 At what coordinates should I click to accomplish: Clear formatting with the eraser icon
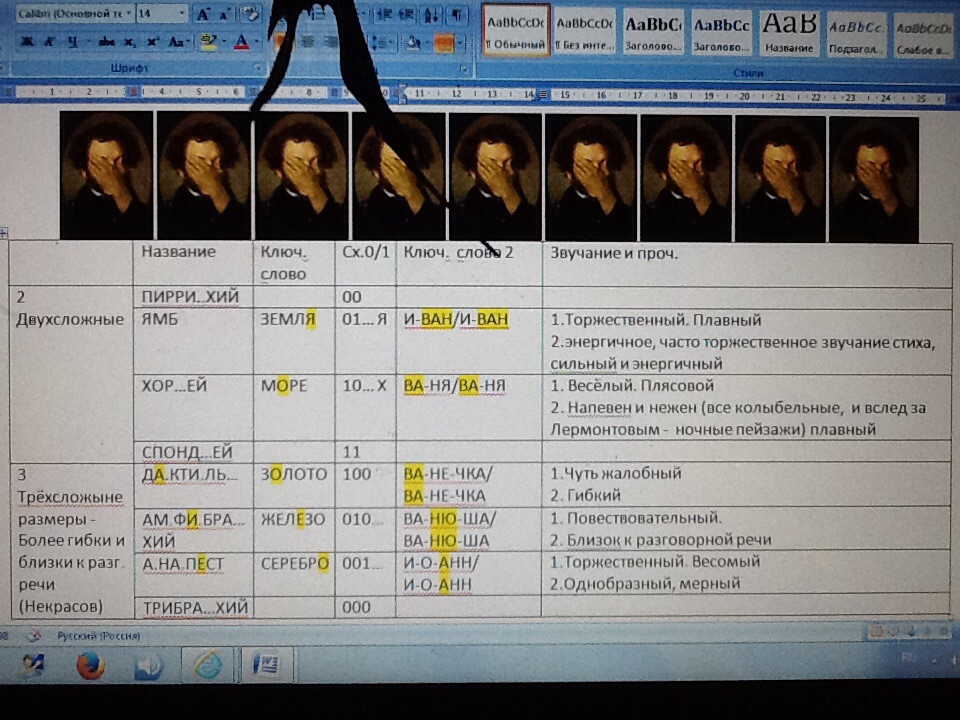[x=250, y=14]
